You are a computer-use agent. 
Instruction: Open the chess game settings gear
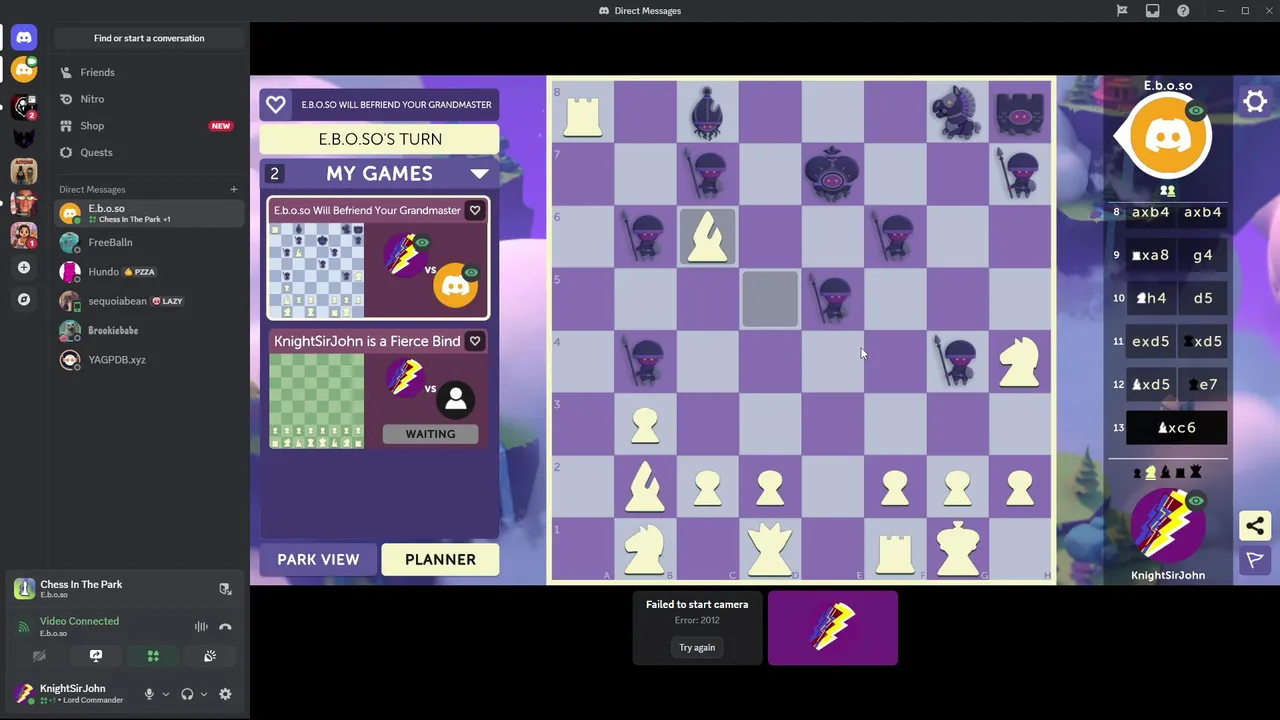(x=1255, y=101)
